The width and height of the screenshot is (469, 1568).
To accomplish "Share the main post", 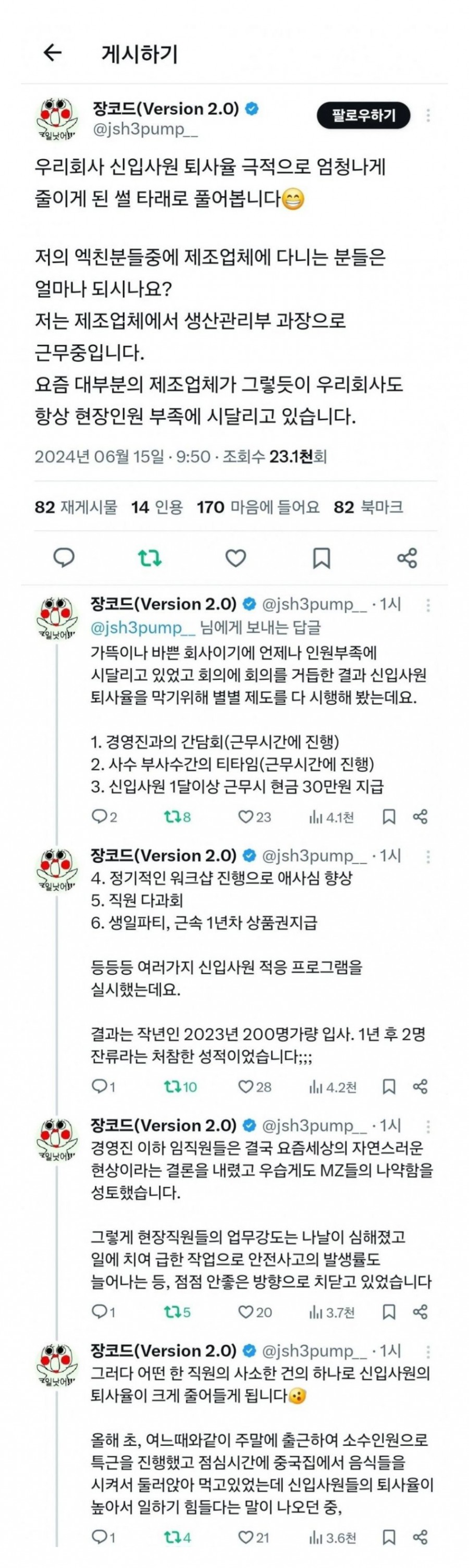I will pyautogui.click(x=407, y=557).
